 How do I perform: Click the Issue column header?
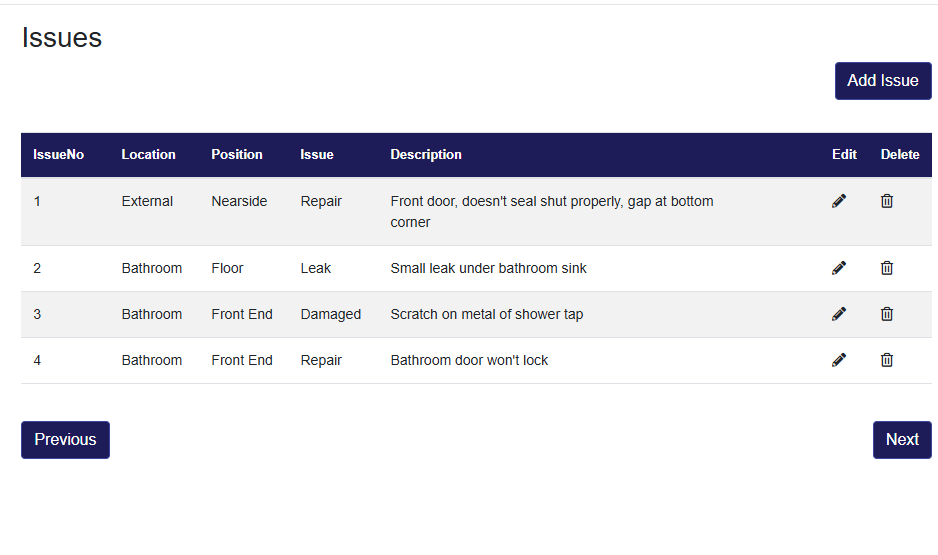tap(317, 155)
